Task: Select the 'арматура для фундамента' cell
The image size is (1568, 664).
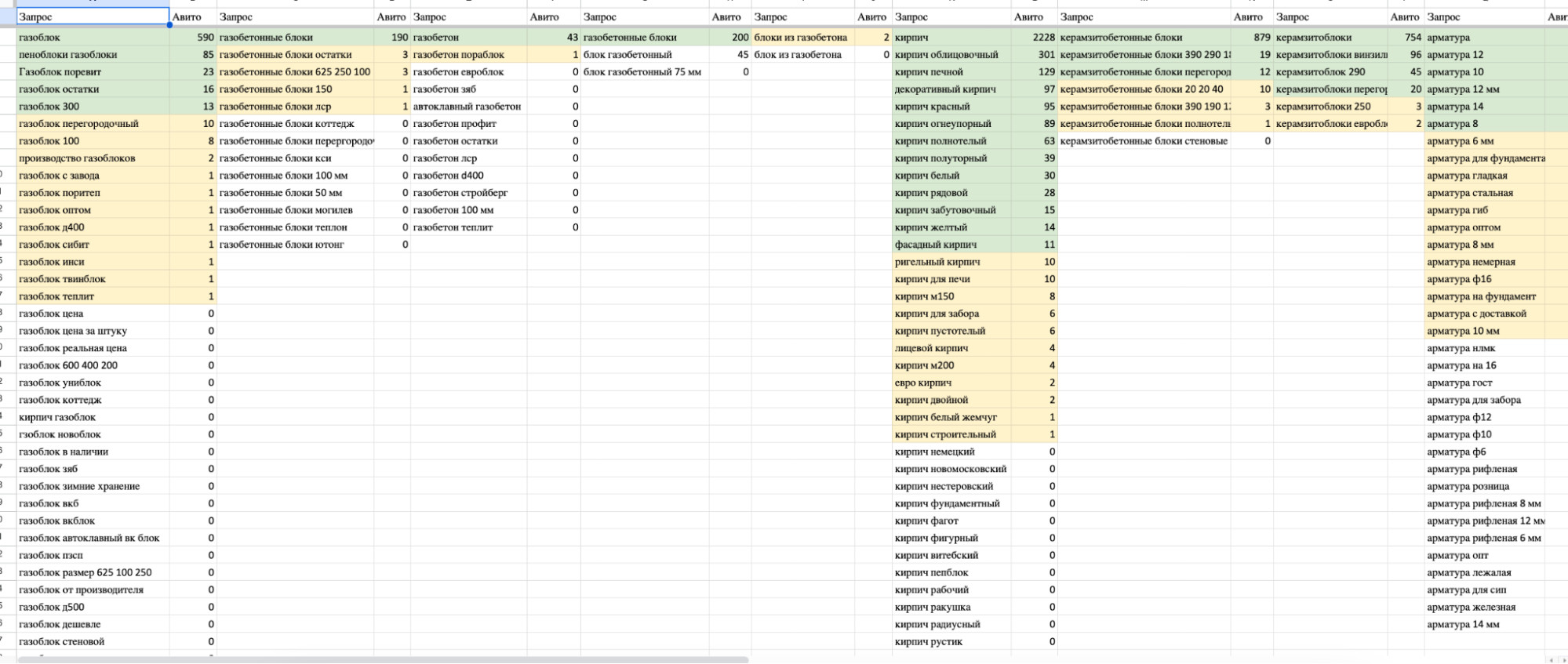Action: click(x=1485, y=158)
